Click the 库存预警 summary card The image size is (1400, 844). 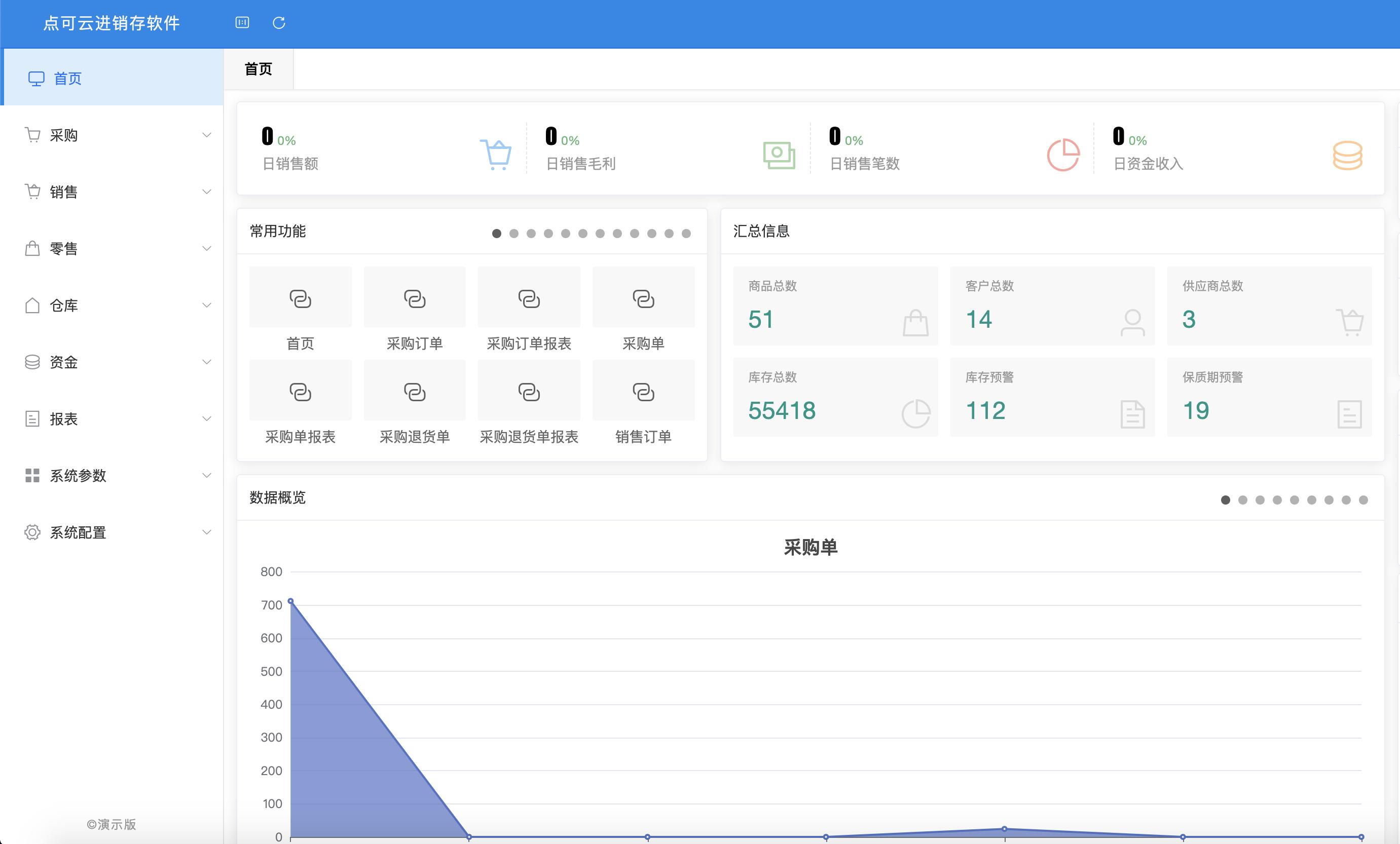1052,398
